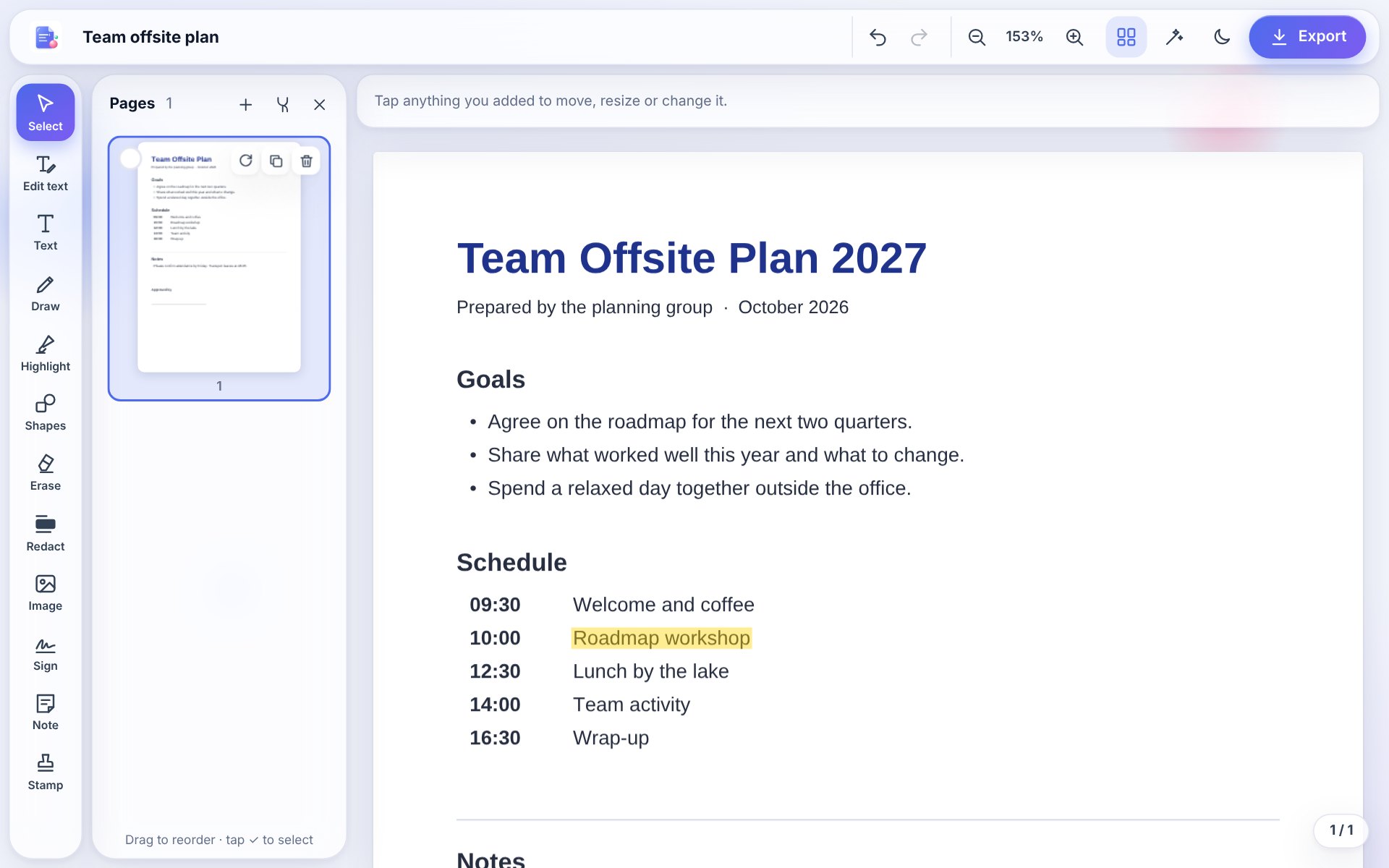1389x868 pixels.
Task: Close the Pages panel
Action: point(319,105)
